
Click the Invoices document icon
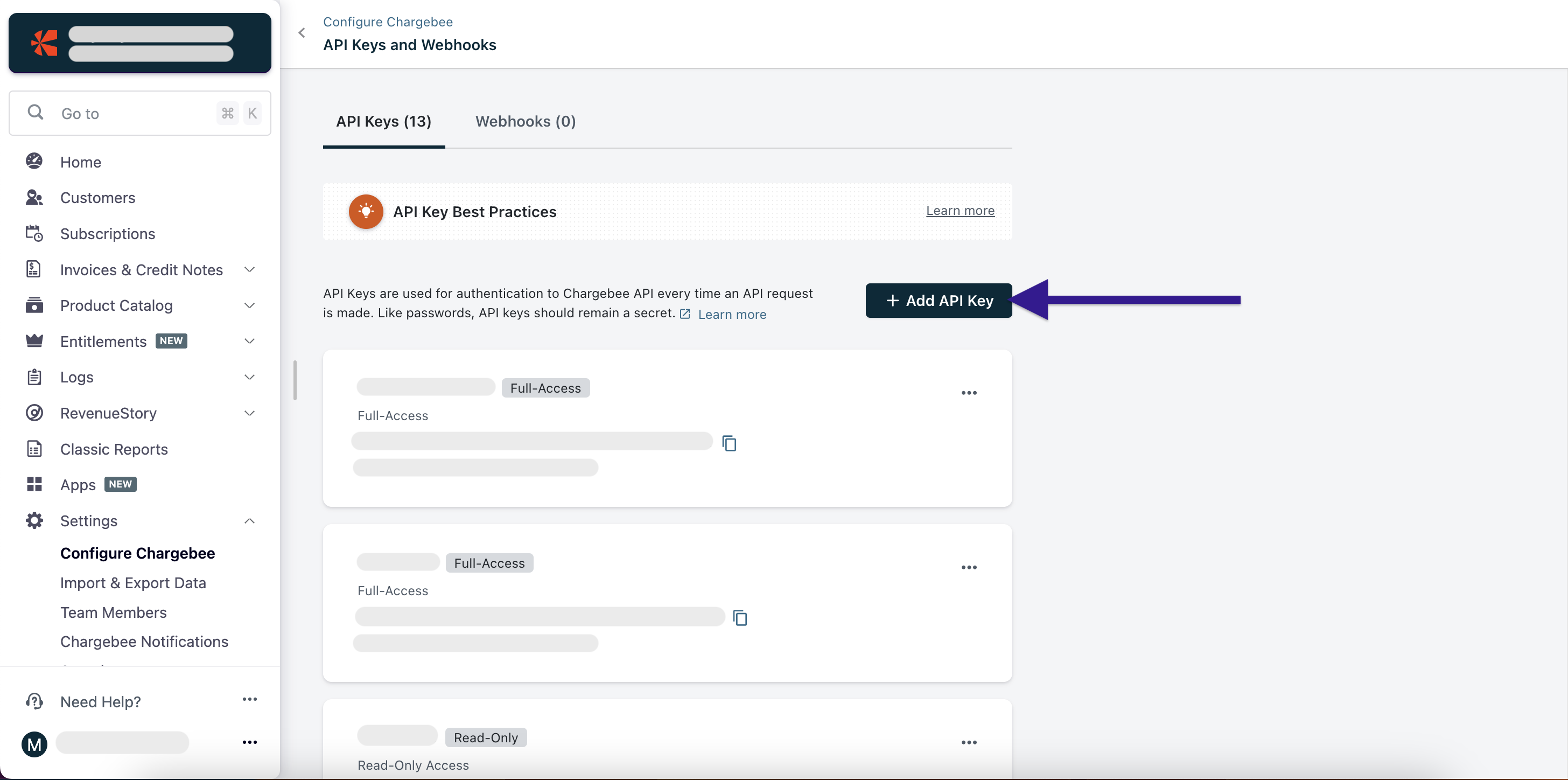click(x=34, y=269)
